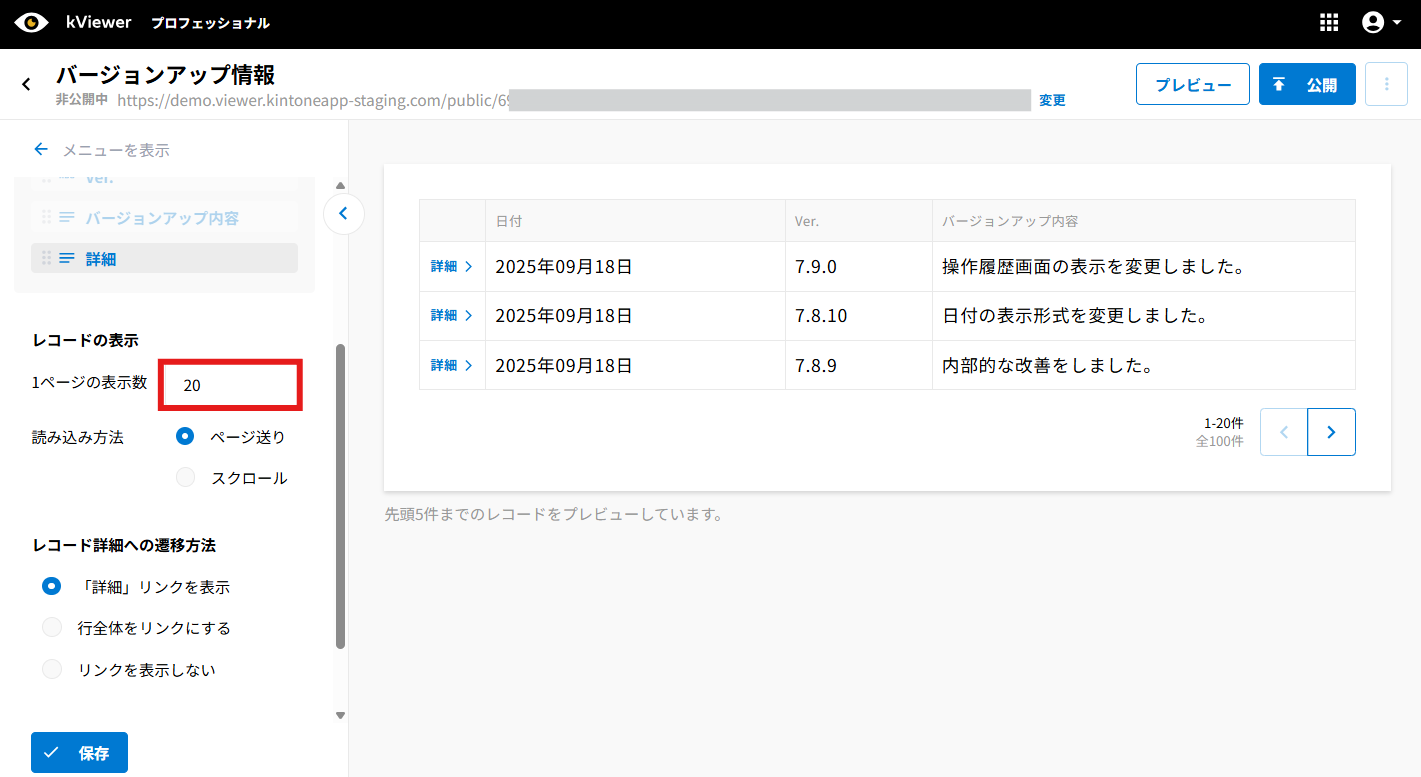Collapse the side panel with round chevron
This screenshot has height=777, width=1421.
point(343,213)
